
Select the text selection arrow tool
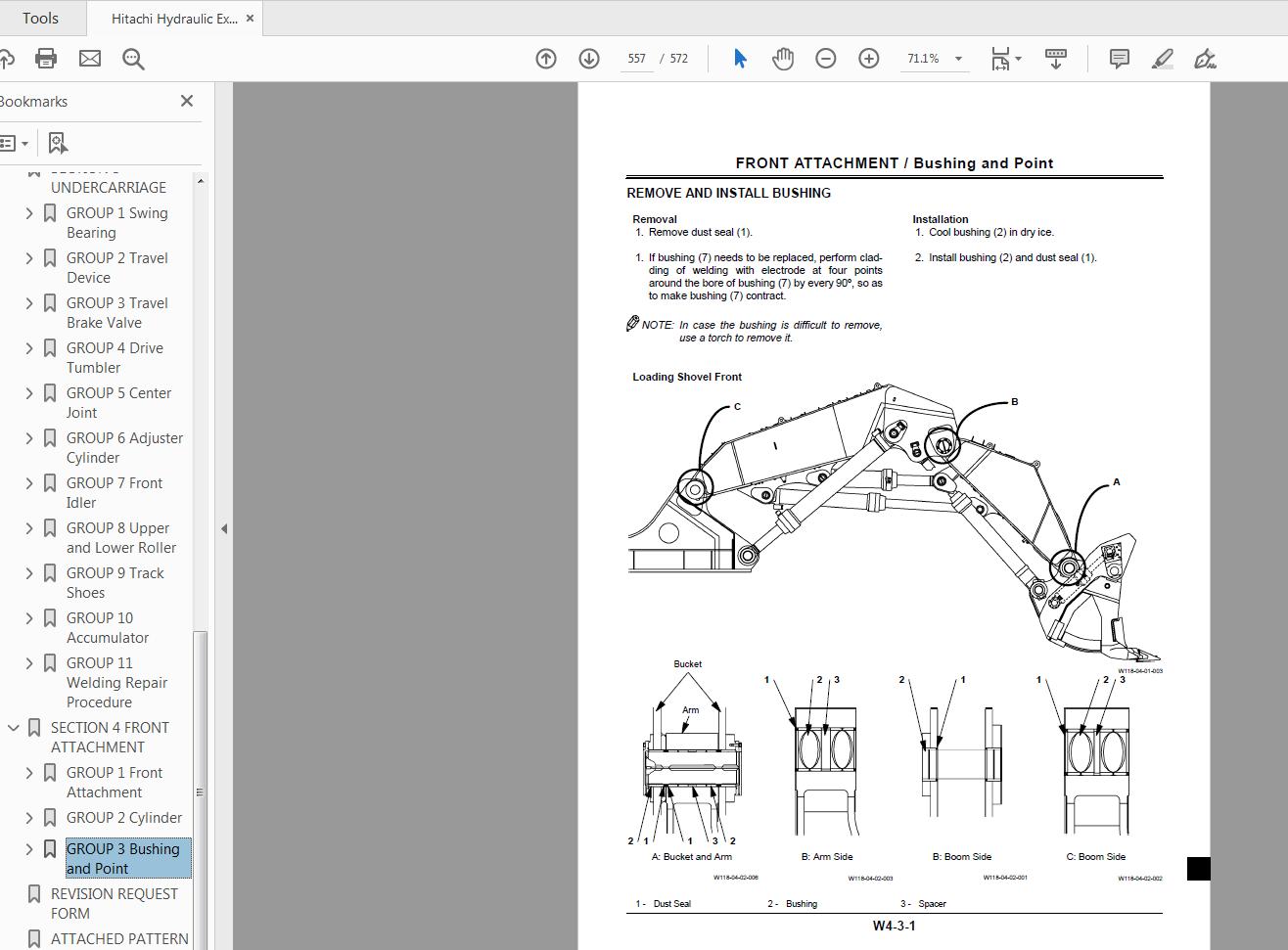tap(740, 59)
